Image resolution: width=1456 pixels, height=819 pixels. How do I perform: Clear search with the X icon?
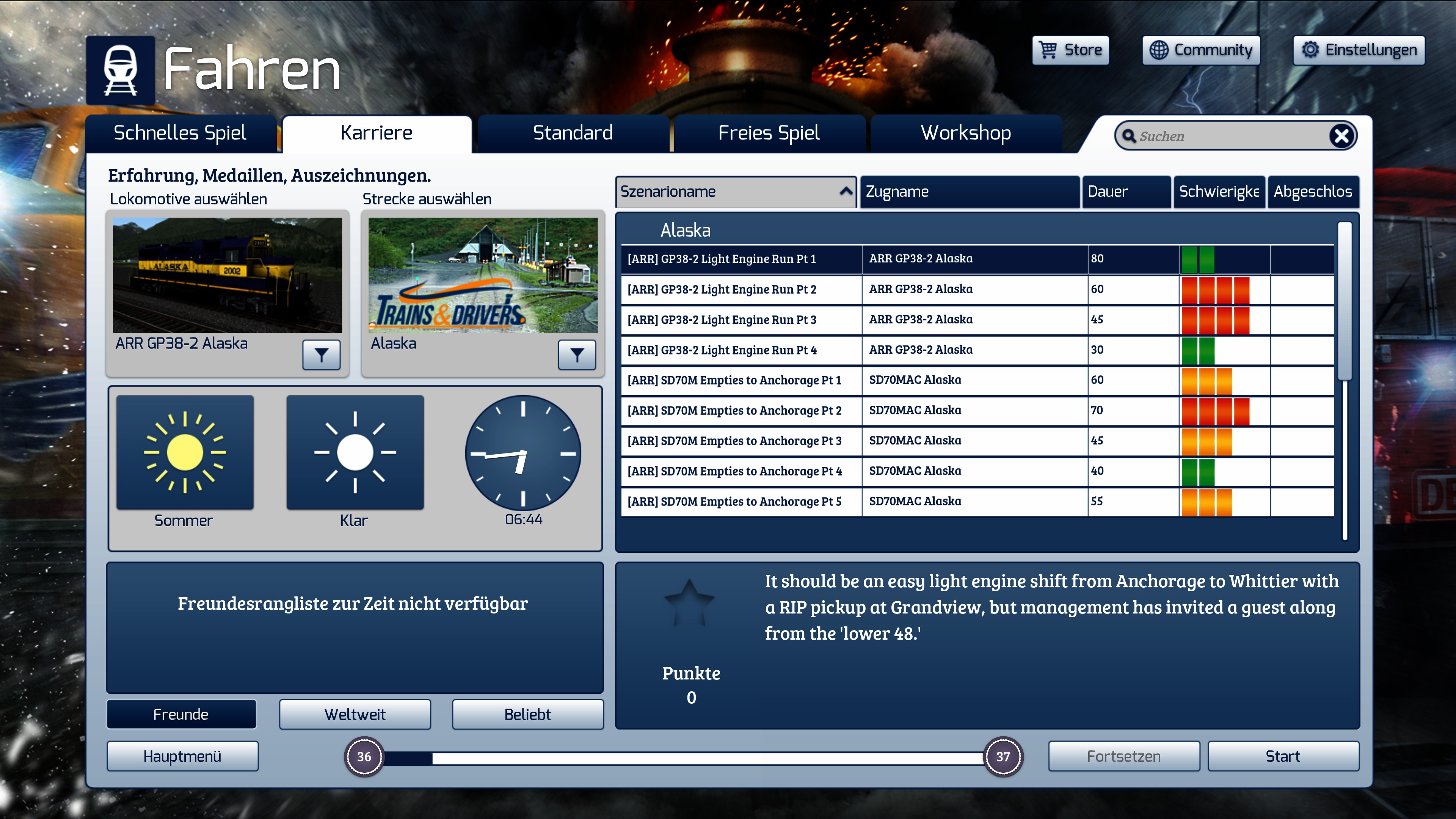(1341, 136)
